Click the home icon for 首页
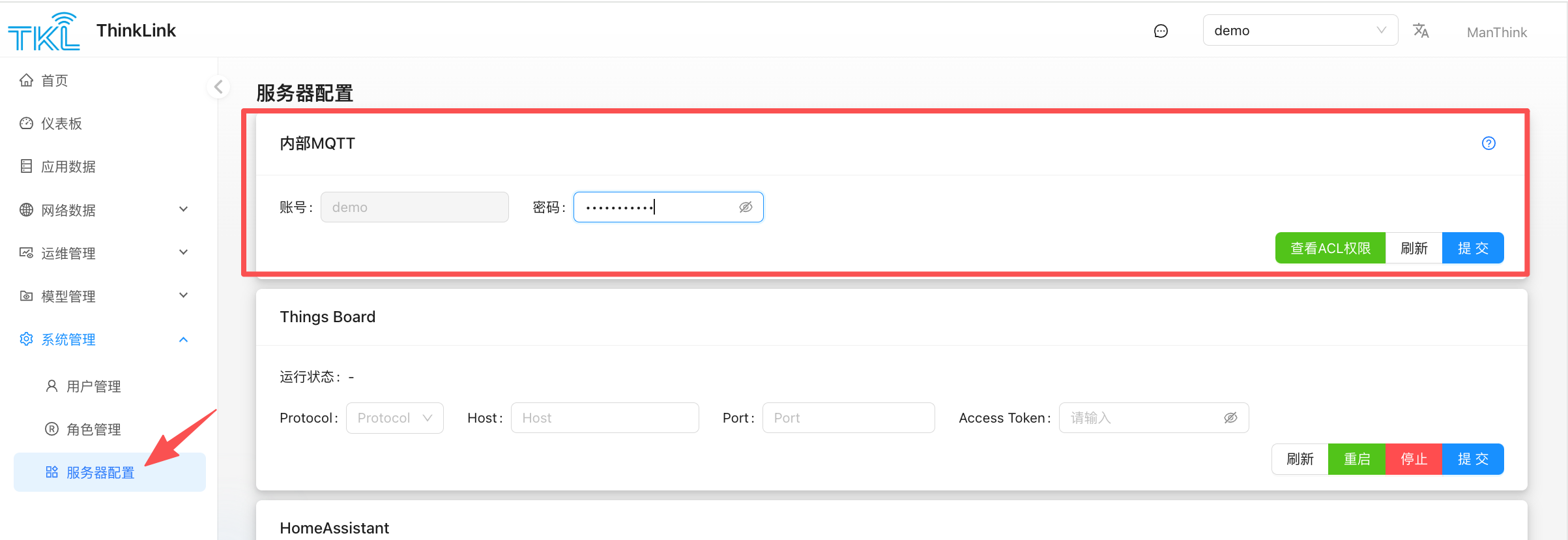 [26, 80]
